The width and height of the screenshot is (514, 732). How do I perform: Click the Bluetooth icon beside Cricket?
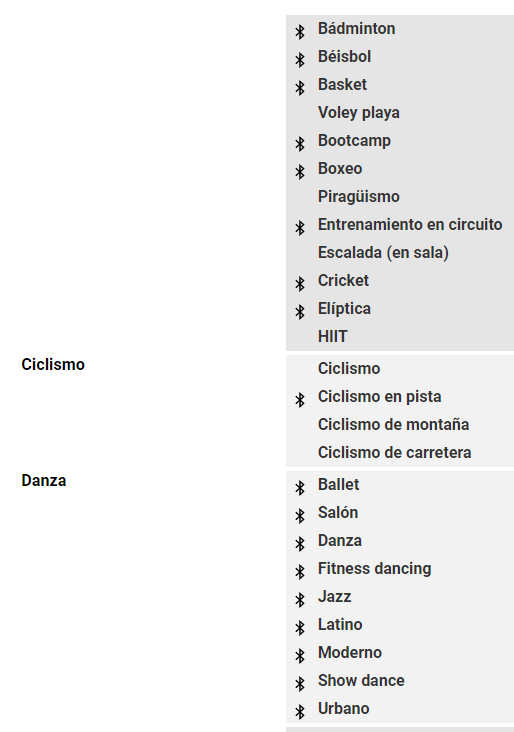pos(300,284)
